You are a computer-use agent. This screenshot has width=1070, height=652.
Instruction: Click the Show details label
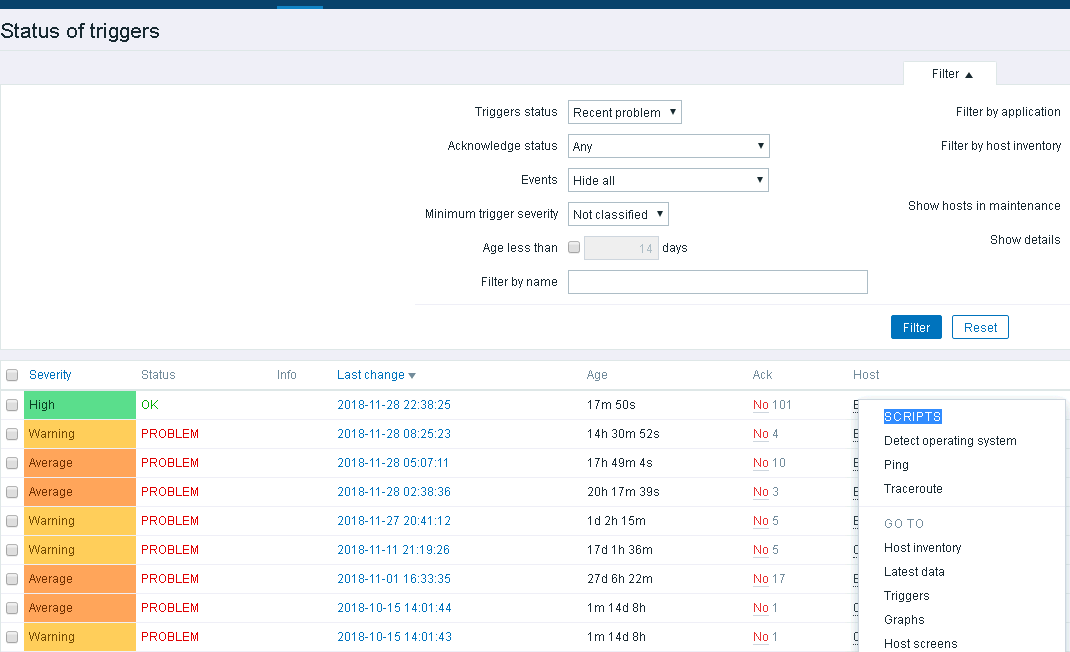1025,240
